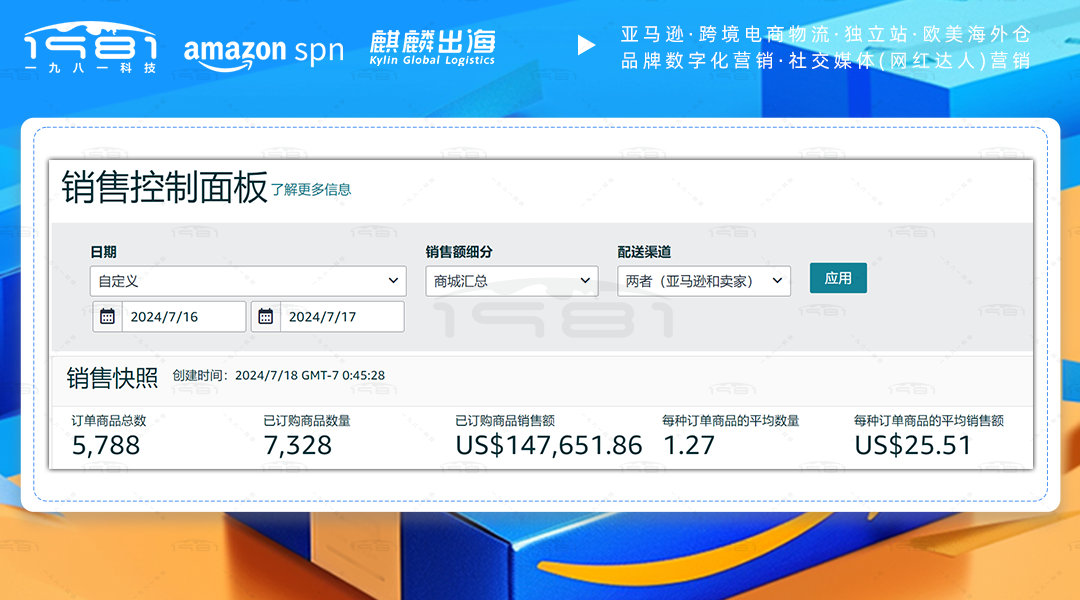Click the white play arrow in banner
The height and width of the screenshot is (600, 1080).
[585, 45]
